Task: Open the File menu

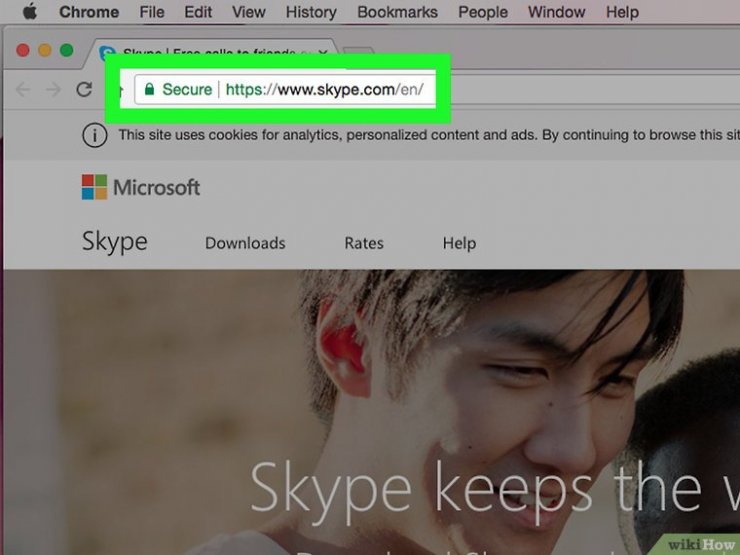Action: click(151, 12)
